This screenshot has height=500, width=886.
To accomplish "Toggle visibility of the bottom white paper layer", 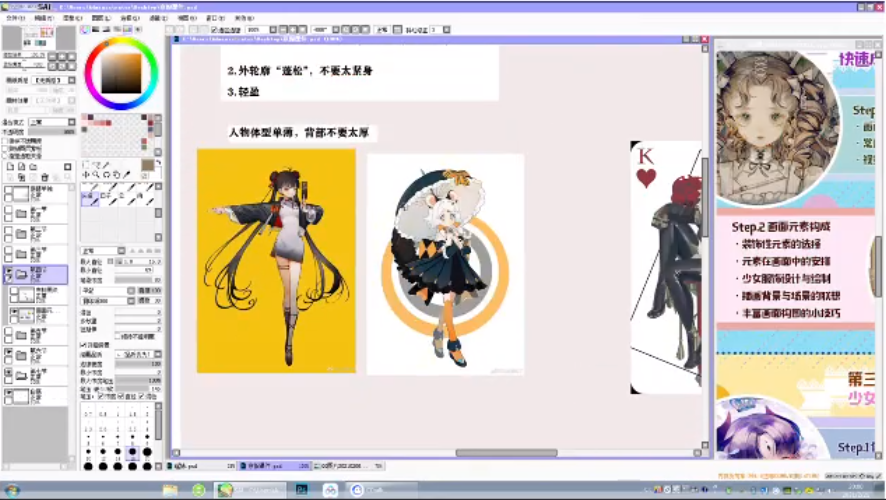I will (x=8, y=392).
